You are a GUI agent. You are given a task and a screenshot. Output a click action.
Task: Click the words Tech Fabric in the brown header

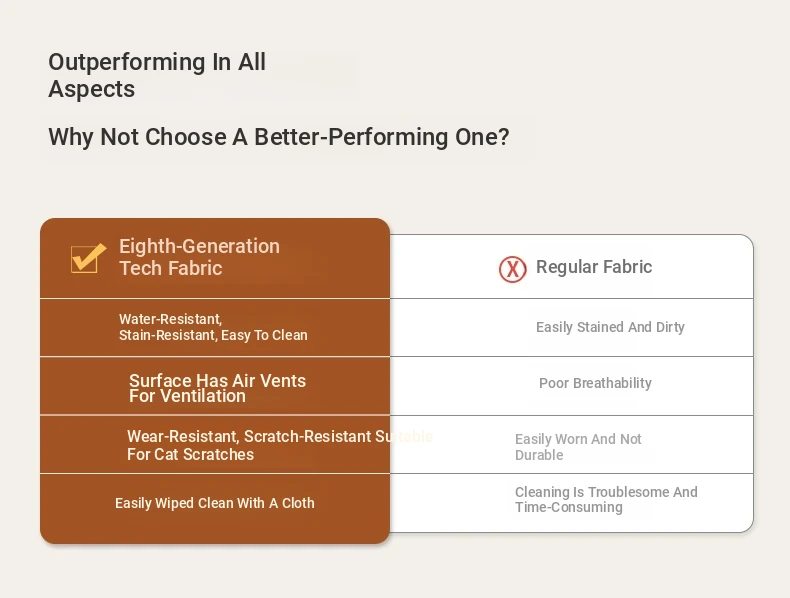pos(171,268)
